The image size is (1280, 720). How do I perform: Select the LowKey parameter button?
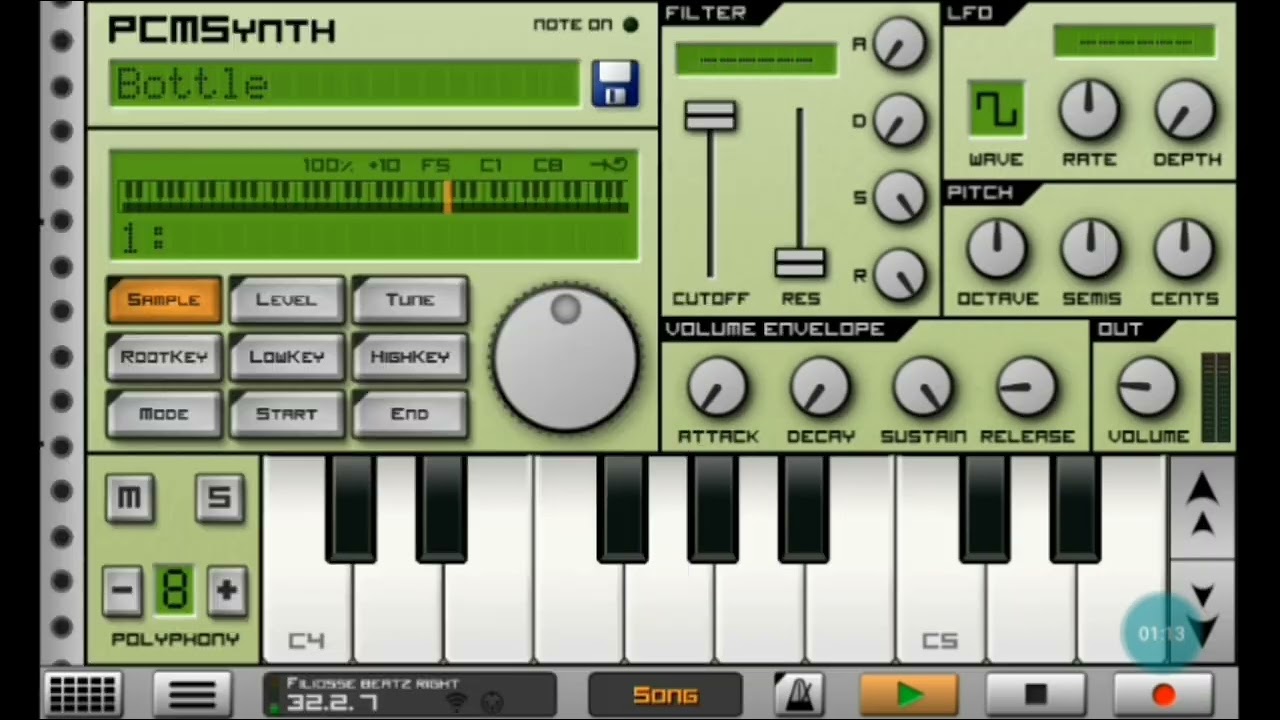click(287, 357)
